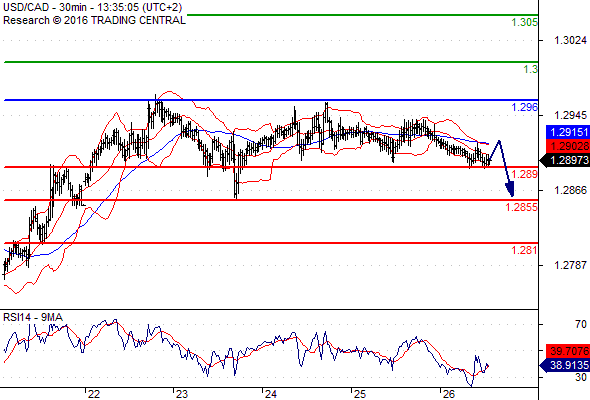Click the 1.2855 red support label
Viewport: 590px width, 400px height.
point(522,207)
